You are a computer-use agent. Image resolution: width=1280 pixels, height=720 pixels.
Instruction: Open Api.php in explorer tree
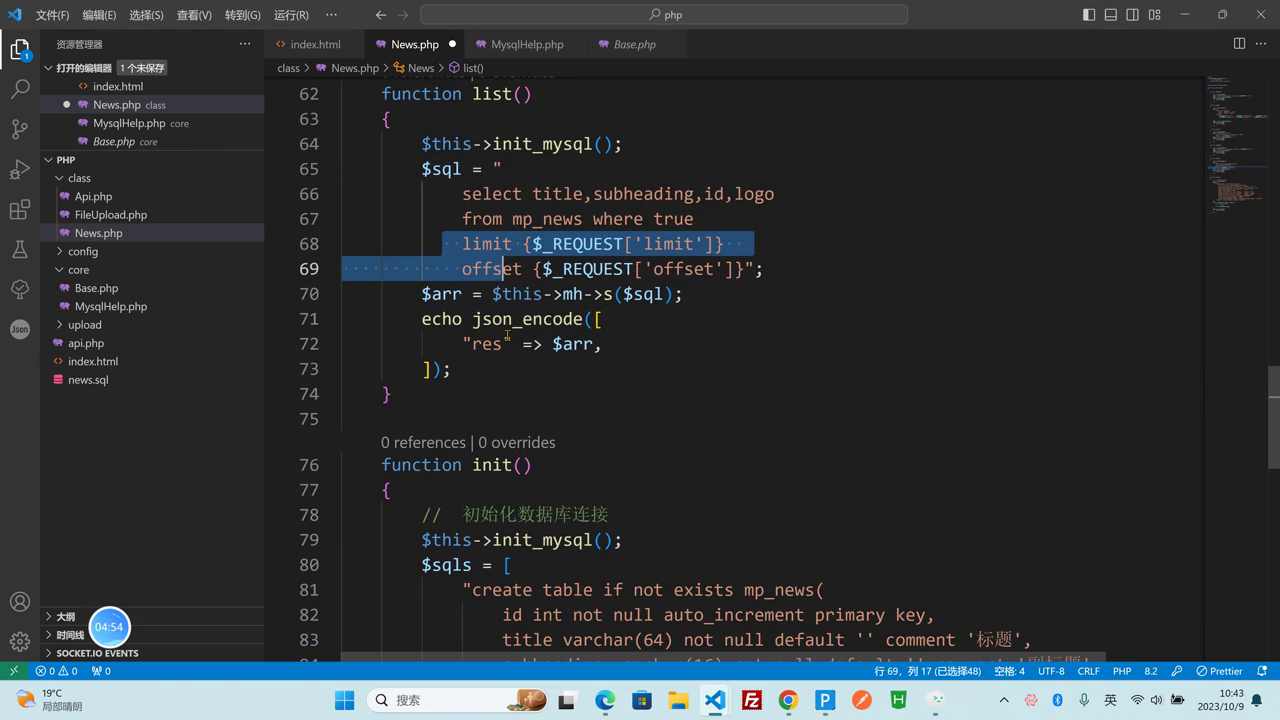point(152,197)
